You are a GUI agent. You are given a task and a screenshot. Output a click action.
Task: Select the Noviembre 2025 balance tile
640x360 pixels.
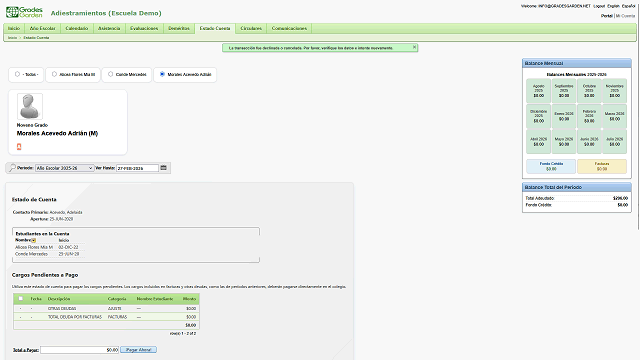tap(614, 91)
